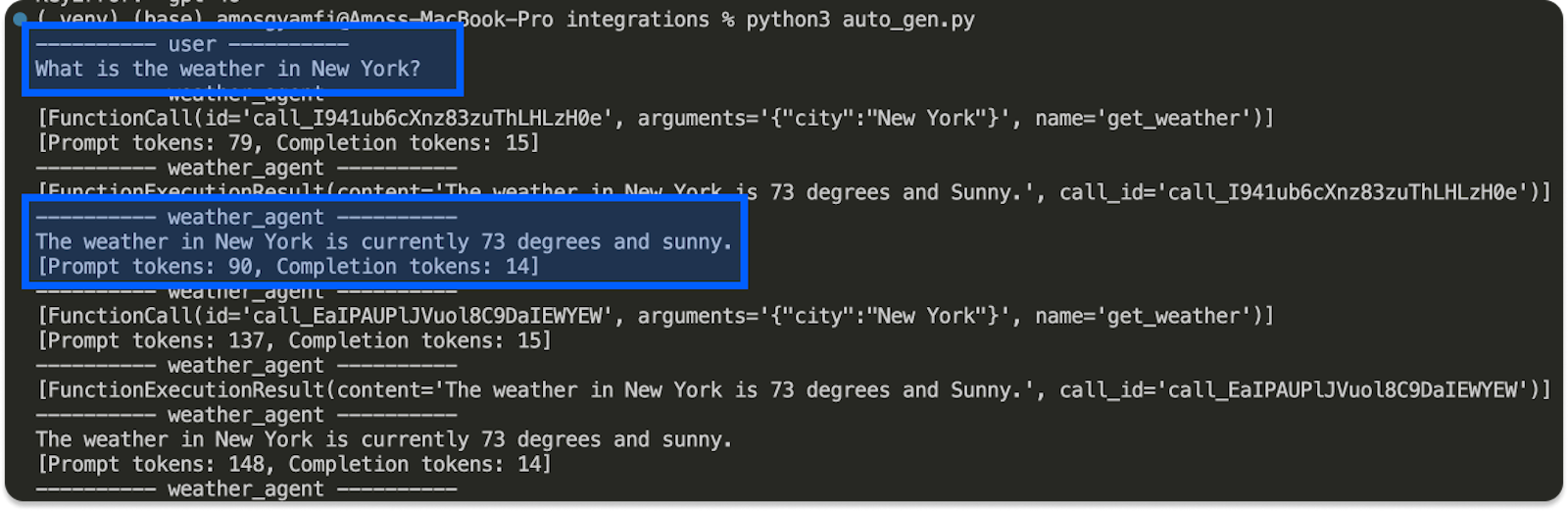Click the FunctionExecutionResult line with call_id call_EaIPAUPlJVuol8C9DaIEWYEW
The height and width of the screenshot is (511, 1568).
[794, 390]
